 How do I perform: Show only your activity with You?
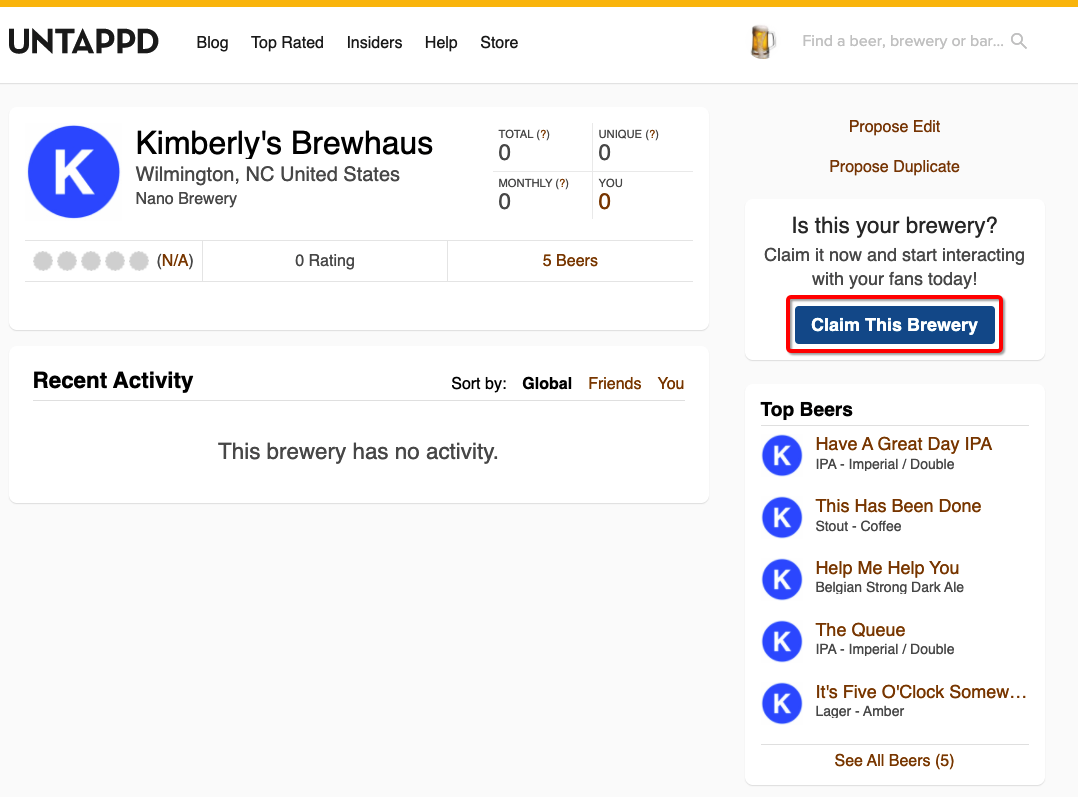pyautogui.click(x=671, y=383)
